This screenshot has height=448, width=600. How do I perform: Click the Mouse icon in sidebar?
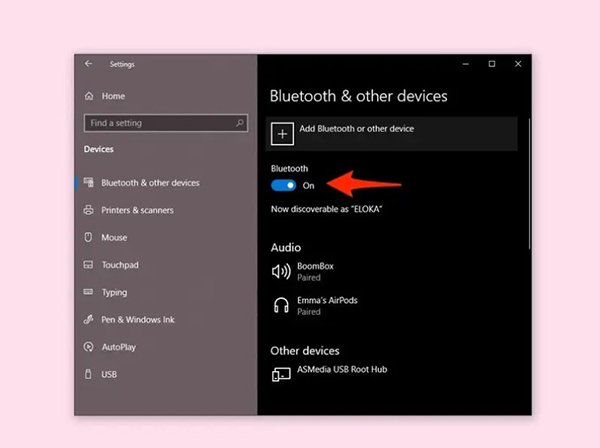[88, 237]
